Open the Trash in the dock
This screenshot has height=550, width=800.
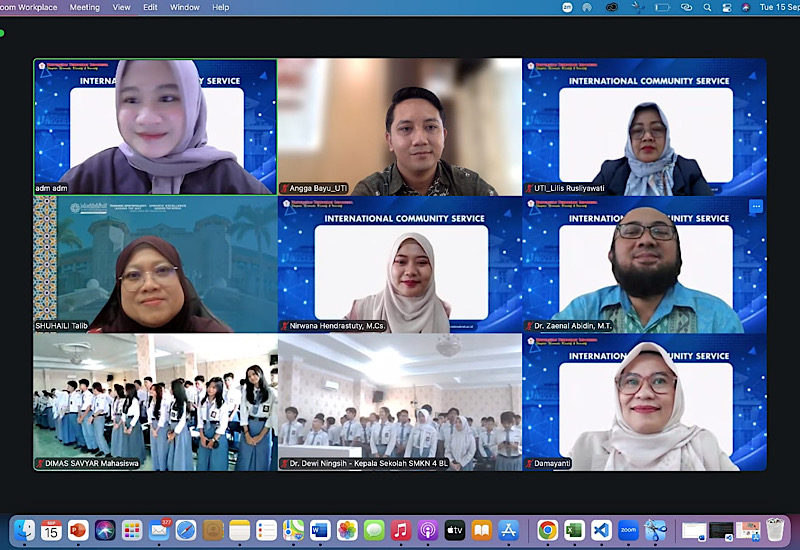click(x=774, y=530)
